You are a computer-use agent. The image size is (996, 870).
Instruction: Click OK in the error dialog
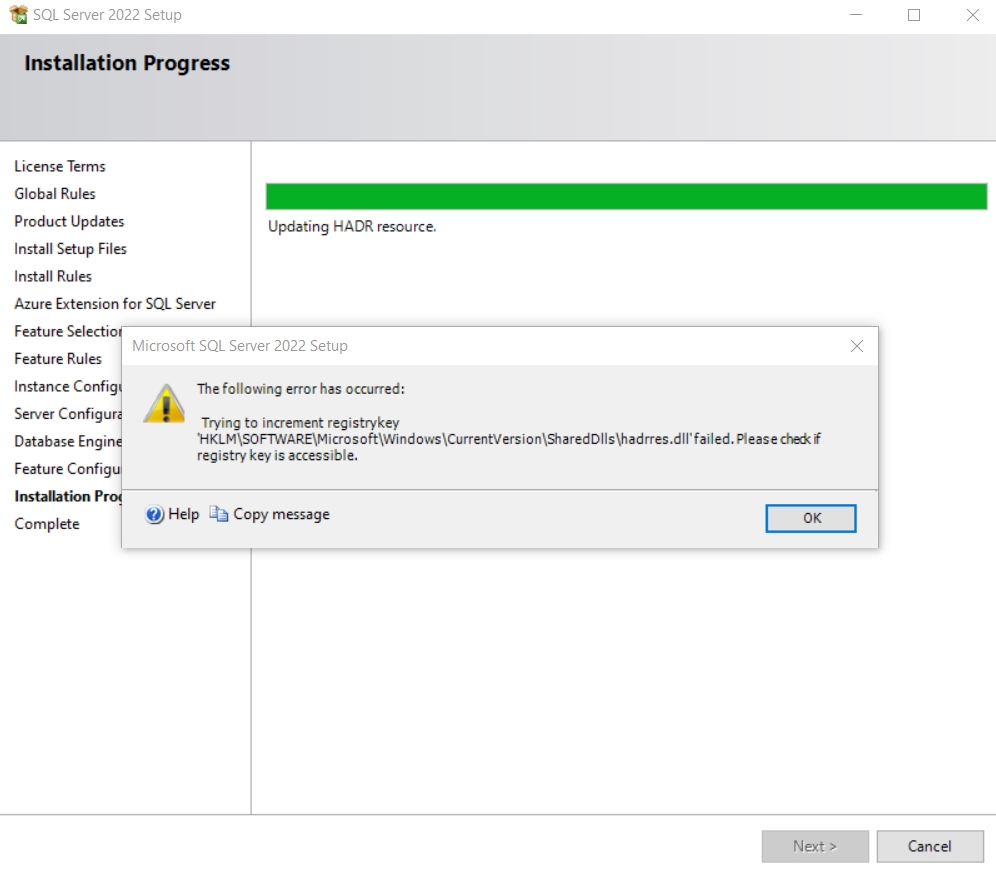pyautogui.click(x=811, y=518)
